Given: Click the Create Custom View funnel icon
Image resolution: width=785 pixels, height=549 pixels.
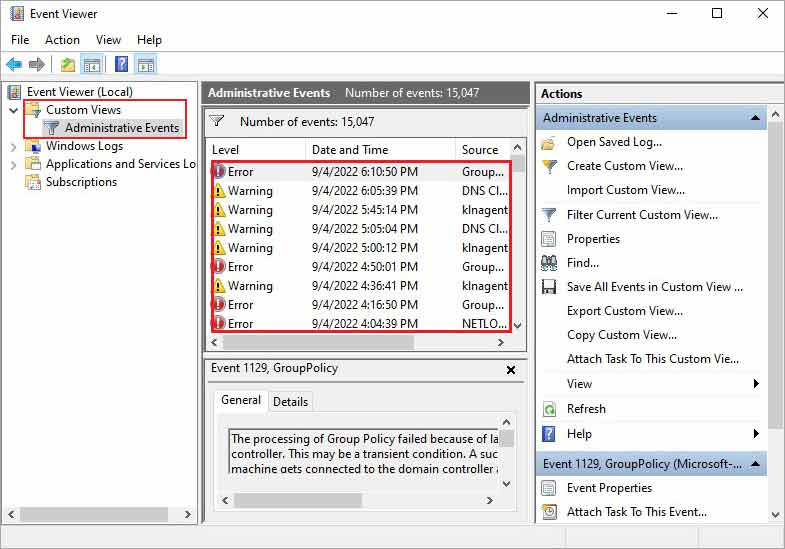Looking at the screenshot, I should coord(549,166).
